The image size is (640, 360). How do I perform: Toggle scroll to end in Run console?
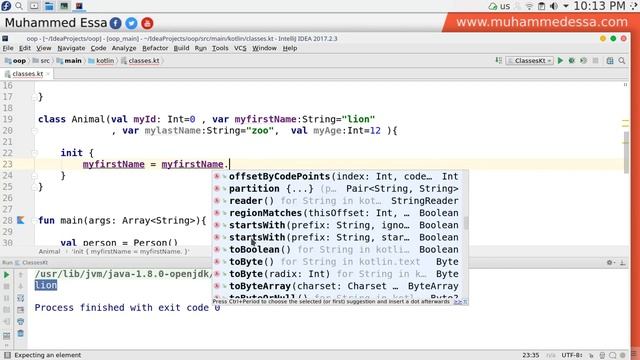(x=20, y=310)
